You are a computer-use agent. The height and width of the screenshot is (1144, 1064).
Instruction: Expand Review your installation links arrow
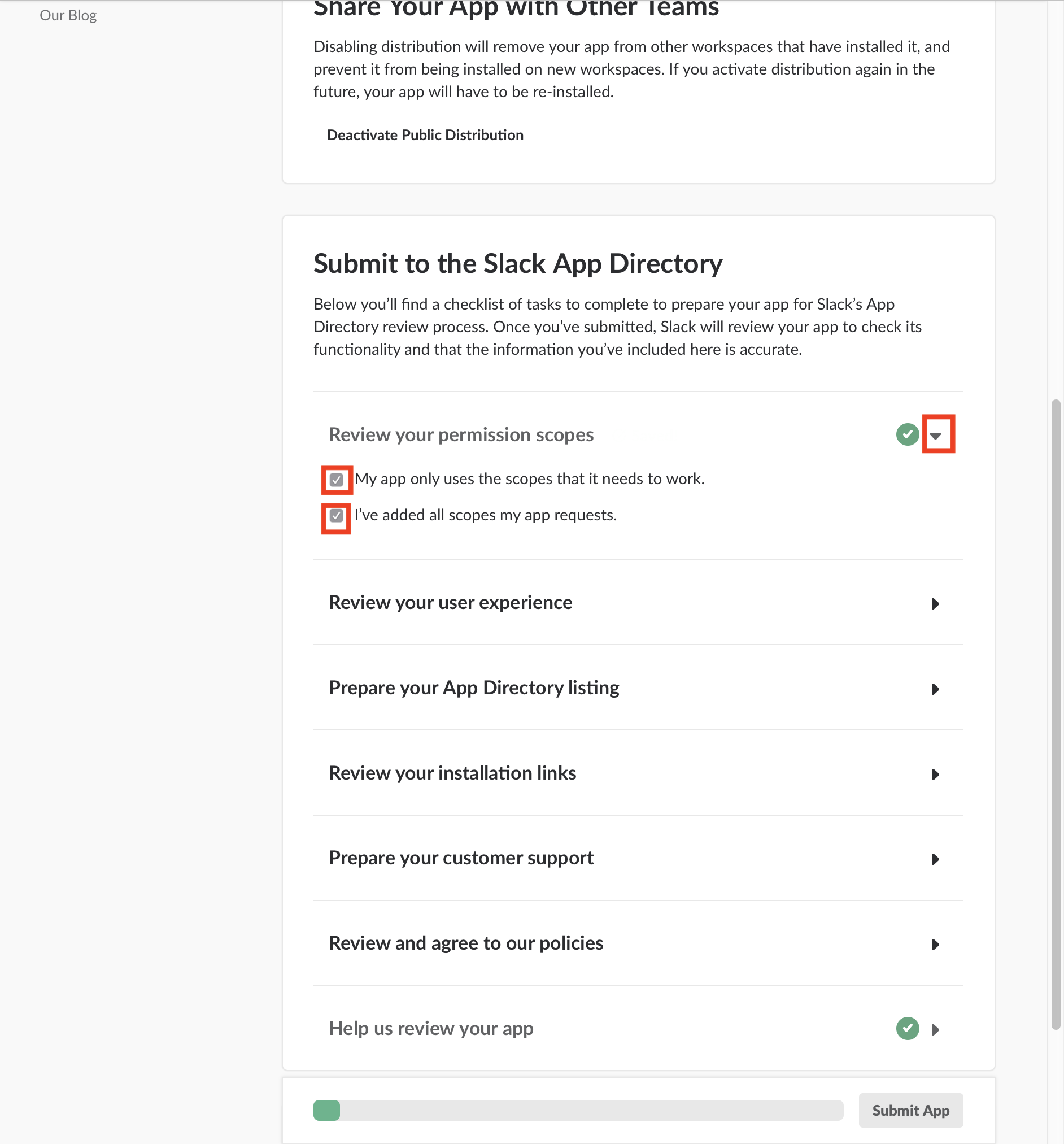click(935, 774)
